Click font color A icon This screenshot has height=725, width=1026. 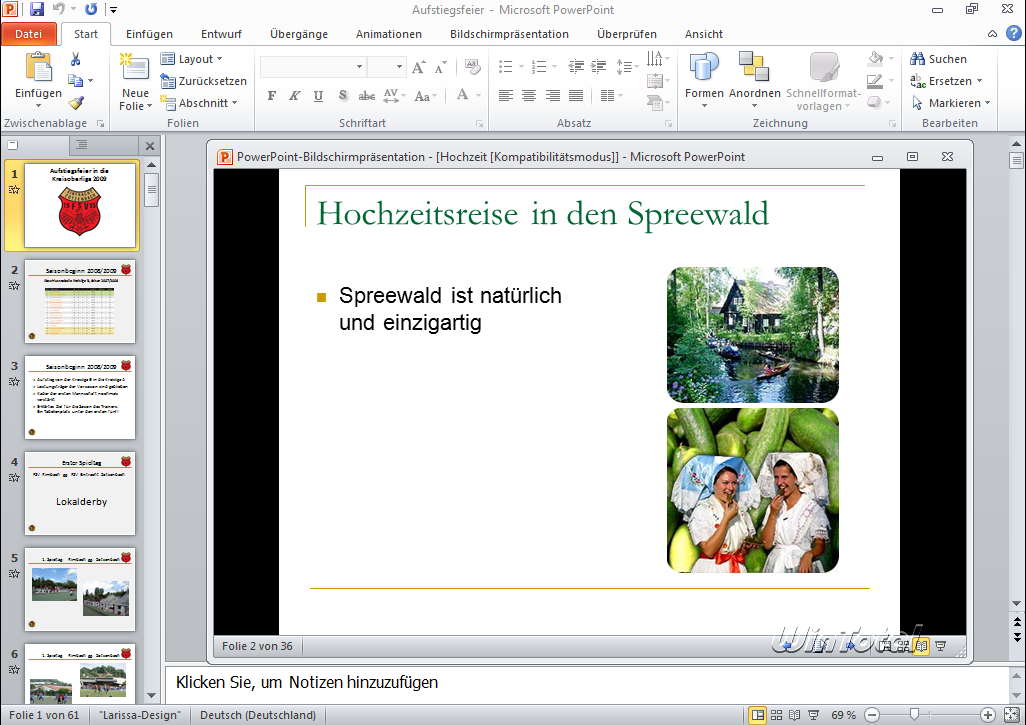[x=463, y=95]
